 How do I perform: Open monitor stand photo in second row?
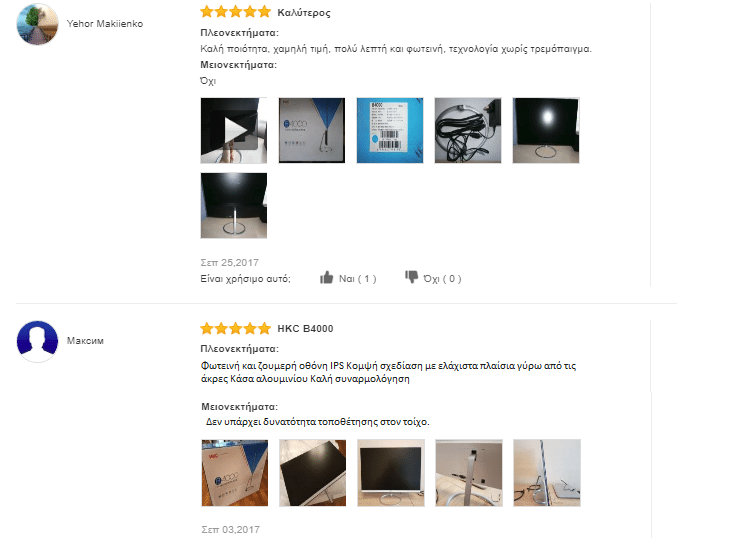234,205
